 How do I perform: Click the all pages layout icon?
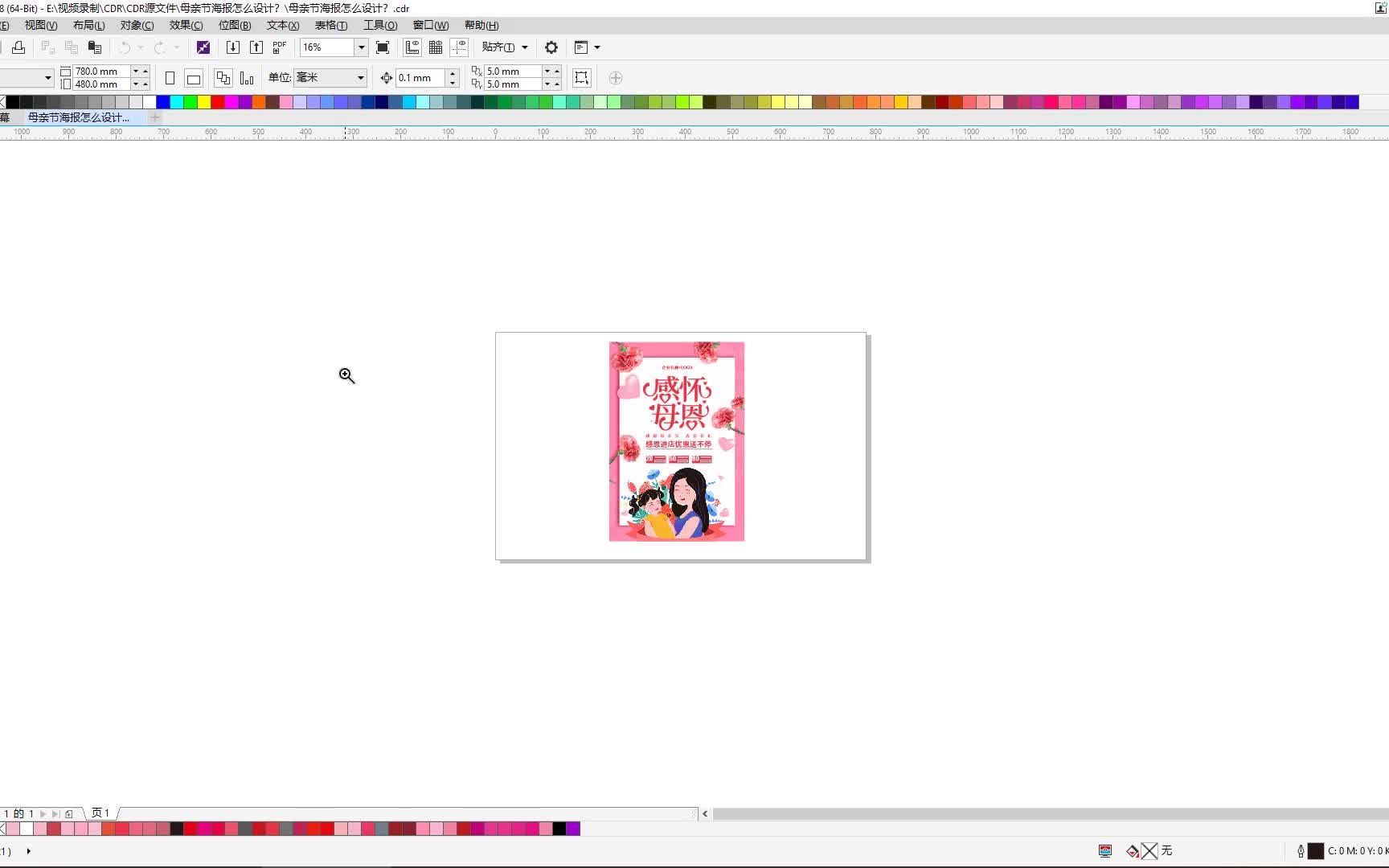tap(223, 78)
